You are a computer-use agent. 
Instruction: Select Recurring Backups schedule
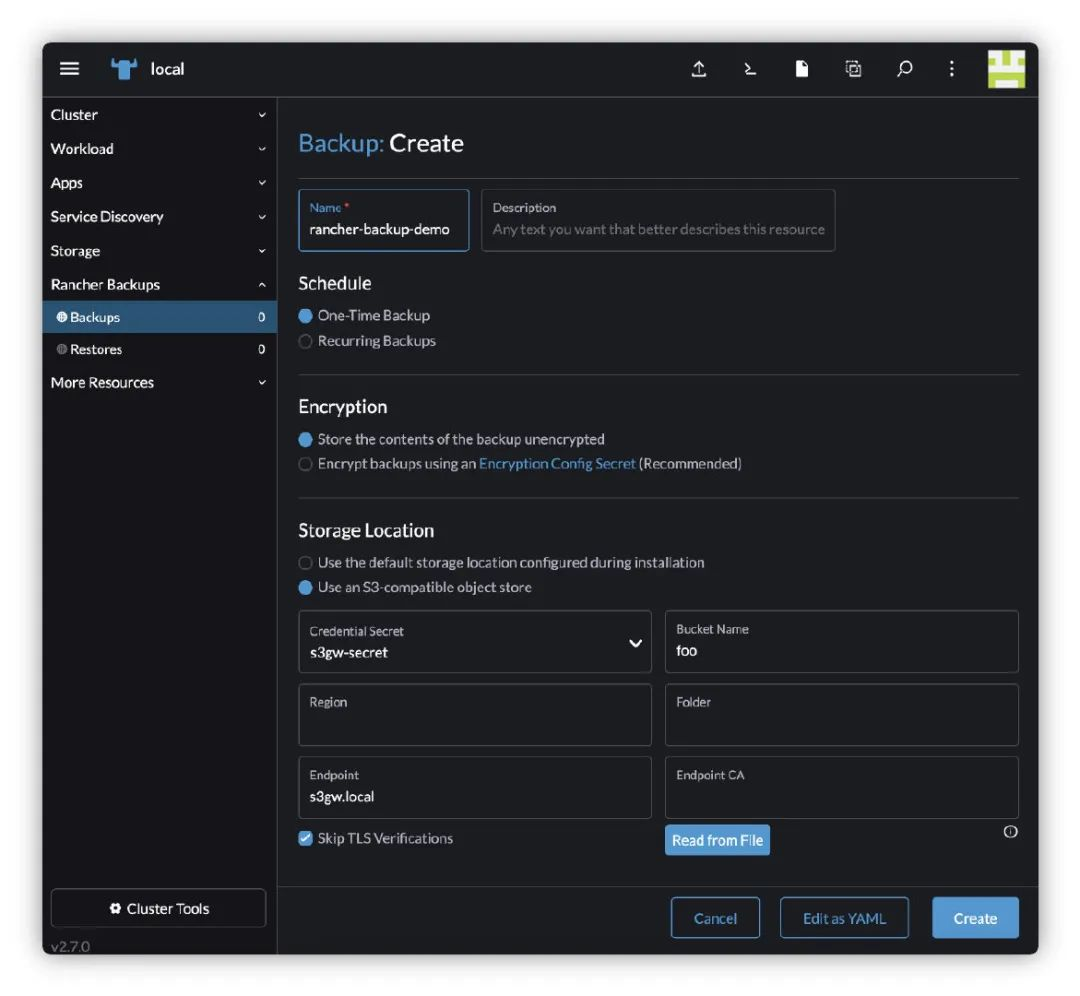point(305,341)
